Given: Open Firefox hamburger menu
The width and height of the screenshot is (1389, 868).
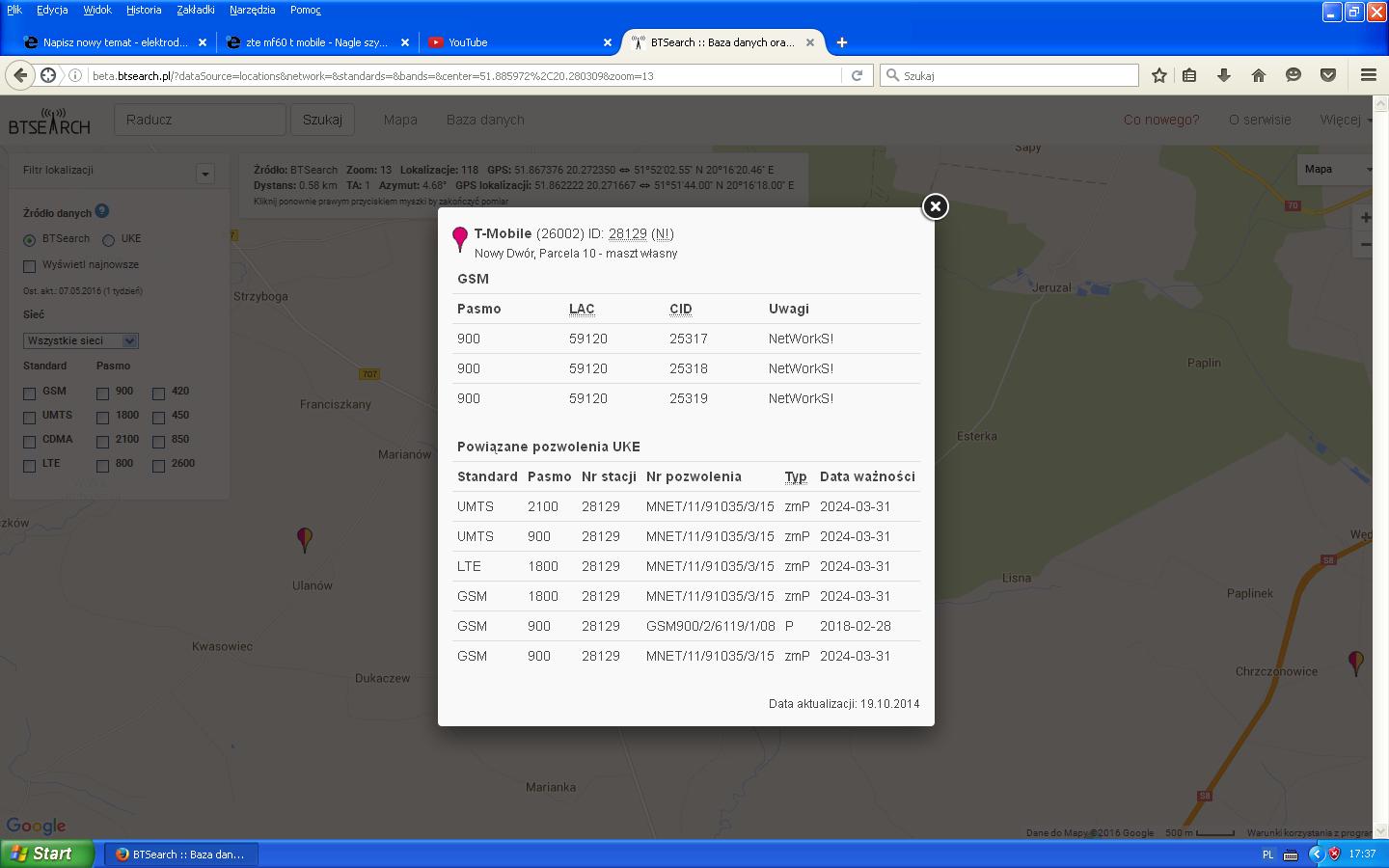Looking at the screenshot, I should pos(1369,75).
